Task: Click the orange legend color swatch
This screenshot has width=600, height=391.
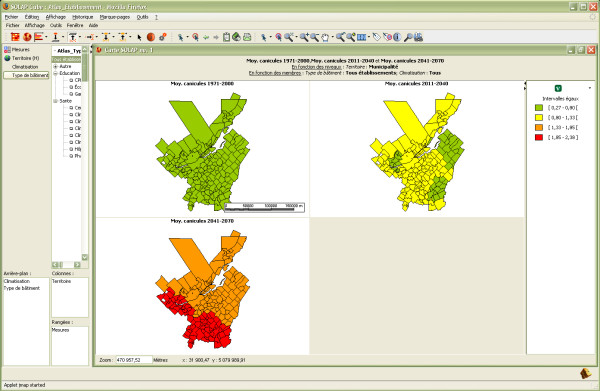Action: coord(539,127)
